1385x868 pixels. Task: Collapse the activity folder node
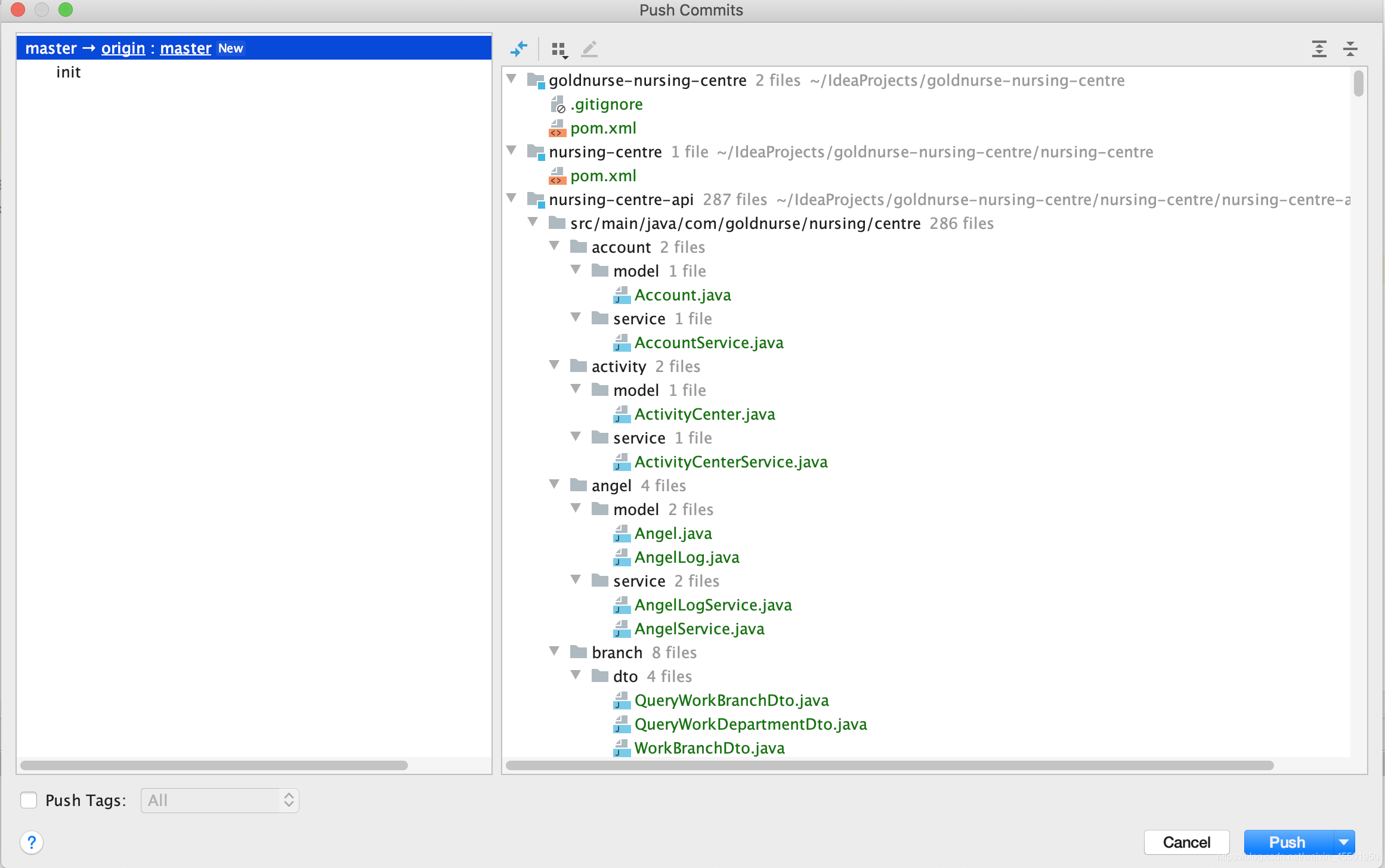point(555,365)
